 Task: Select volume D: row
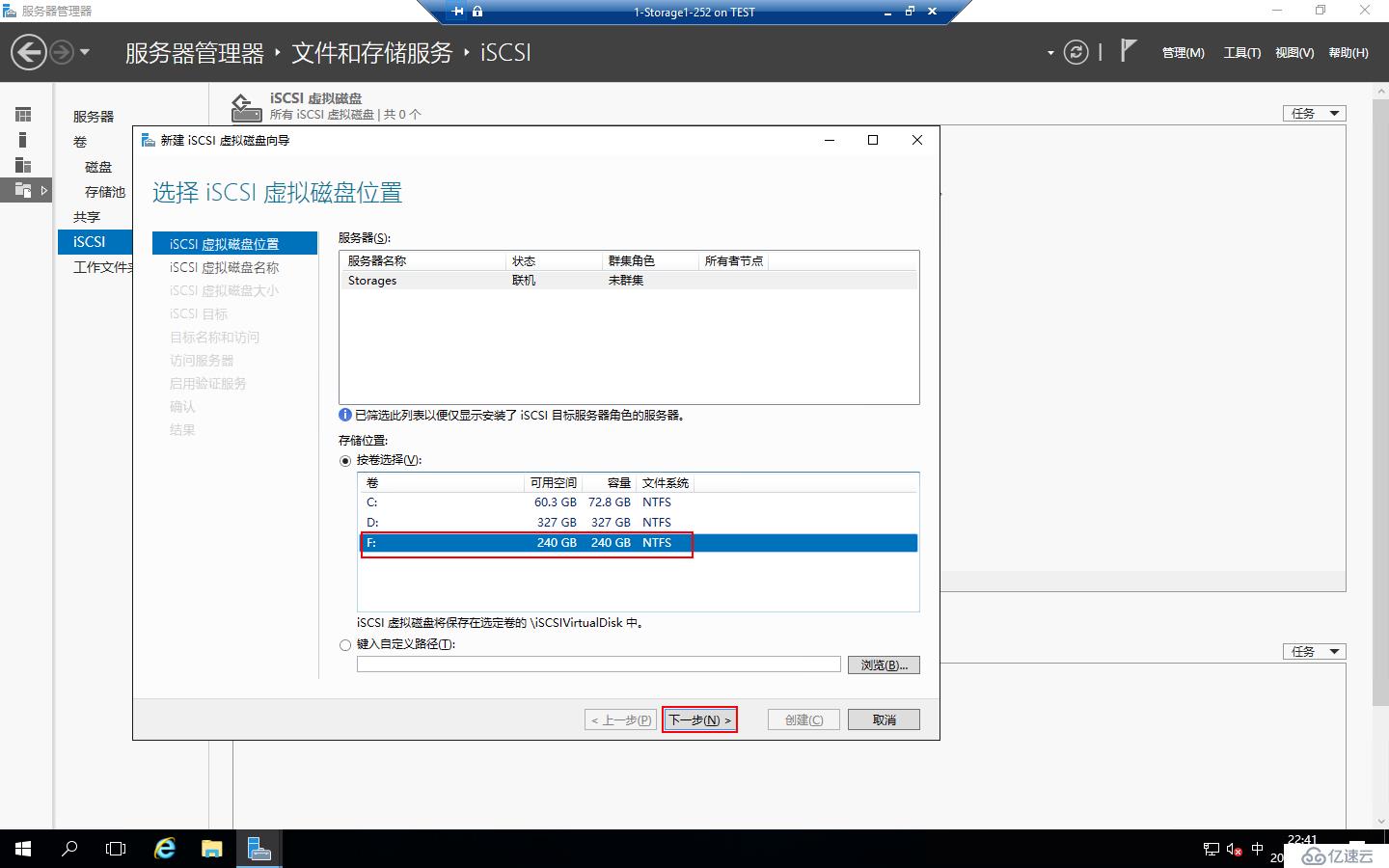pyautogui.click(x=638, y=523)
